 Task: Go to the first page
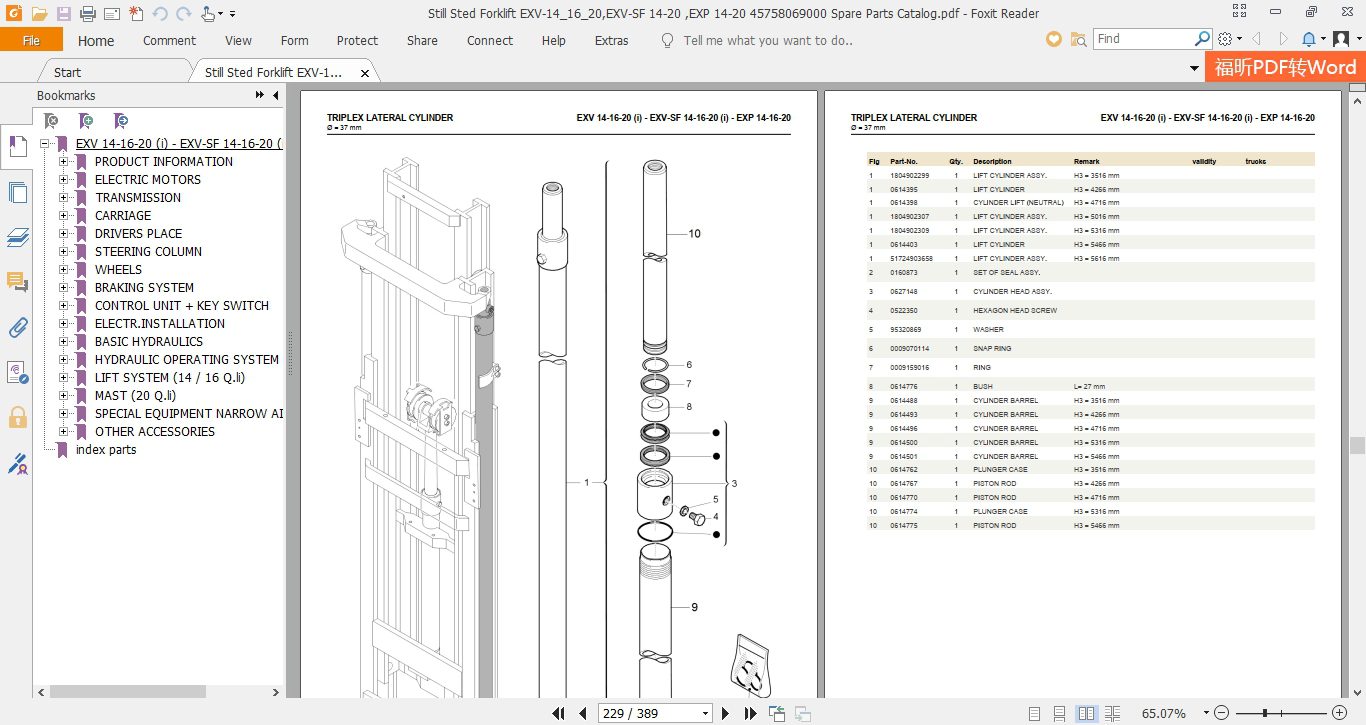pos(559,713)
